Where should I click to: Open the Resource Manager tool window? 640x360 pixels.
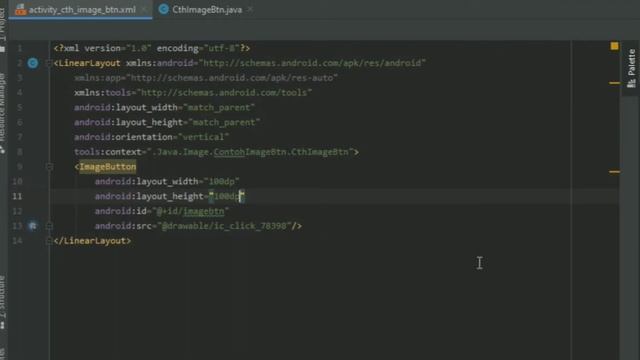2,112
